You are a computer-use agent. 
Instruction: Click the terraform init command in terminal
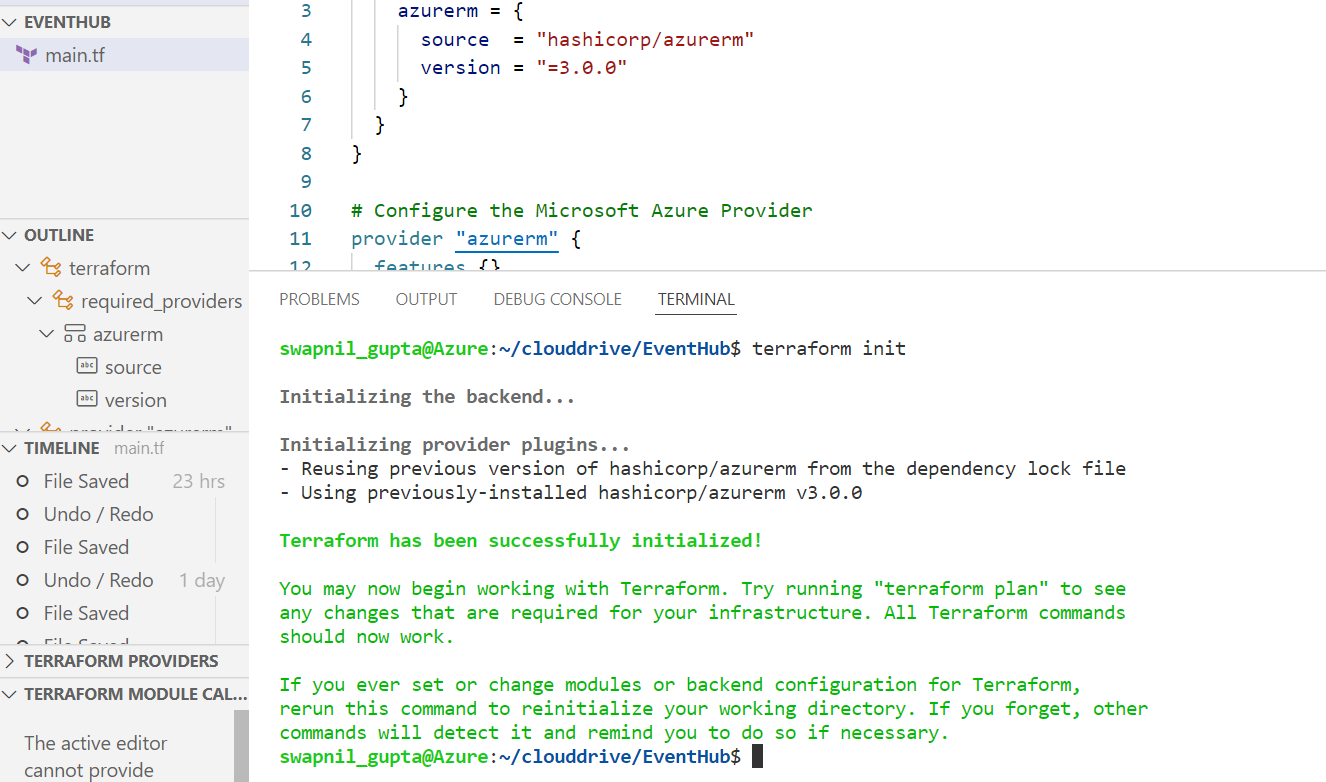829,349
